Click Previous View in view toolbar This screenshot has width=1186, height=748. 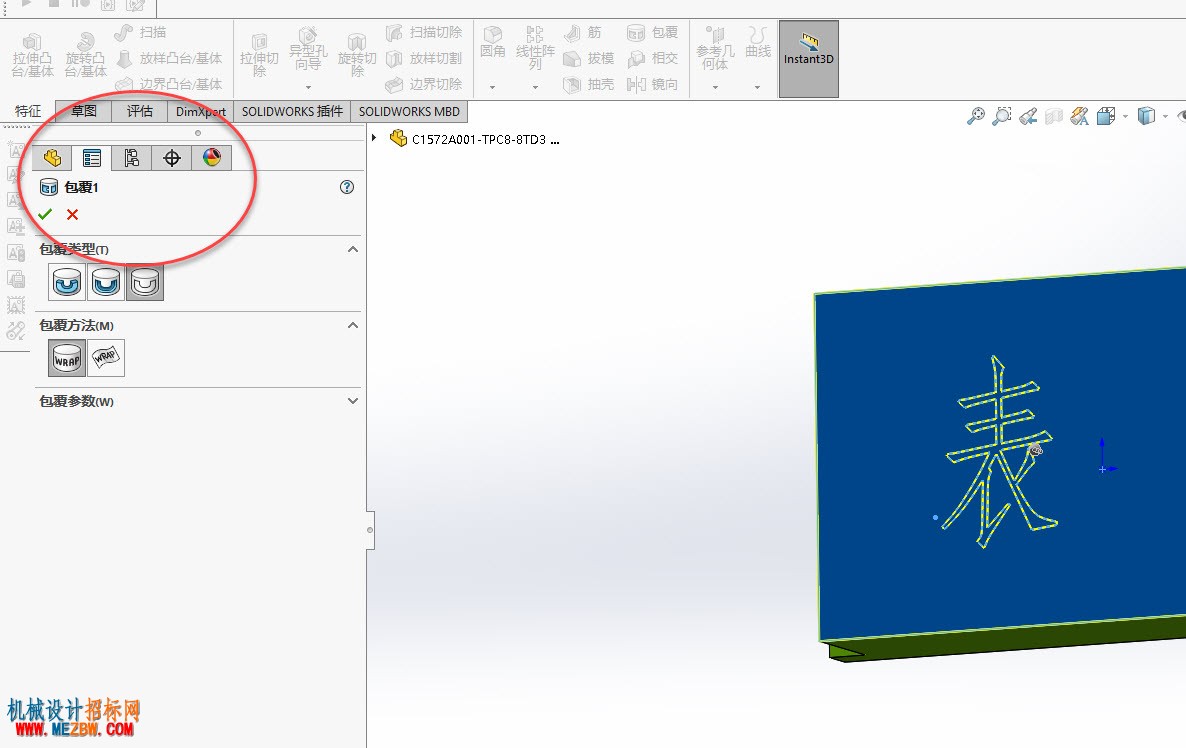(1028, 116)
